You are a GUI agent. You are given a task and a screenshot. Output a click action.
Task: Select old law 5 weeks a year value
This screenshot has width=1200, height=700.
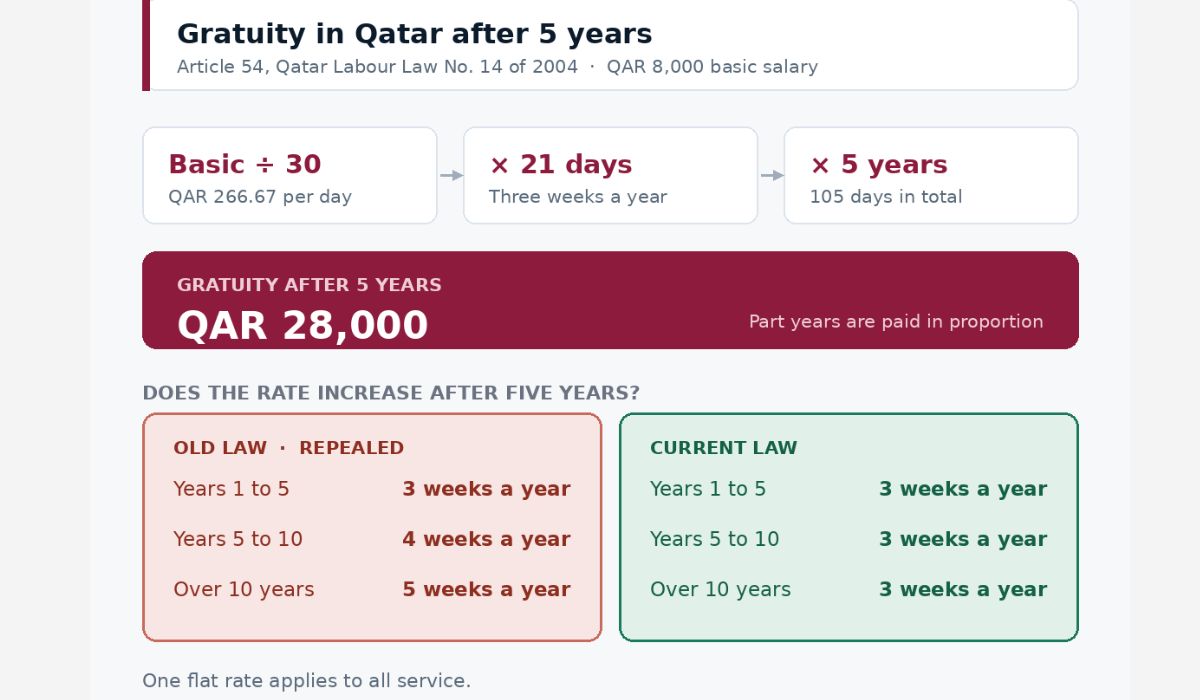(486, 589)
